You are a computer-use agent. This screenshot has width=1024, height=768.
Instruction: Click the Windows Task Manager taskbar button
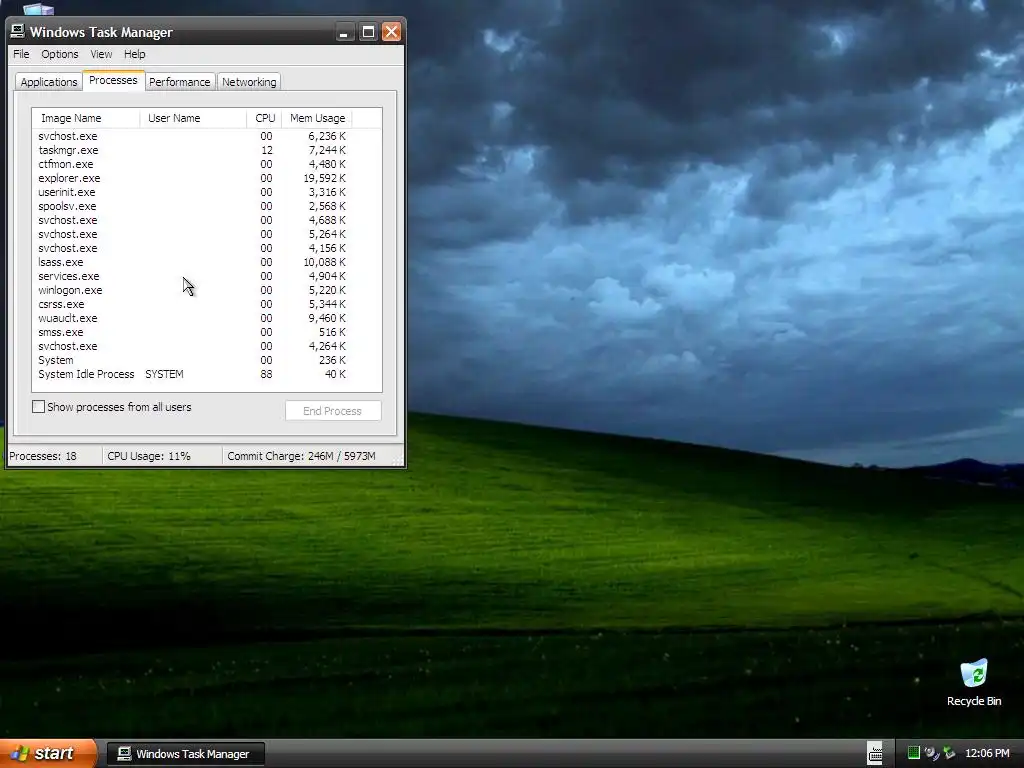click(x=185, y=754)
